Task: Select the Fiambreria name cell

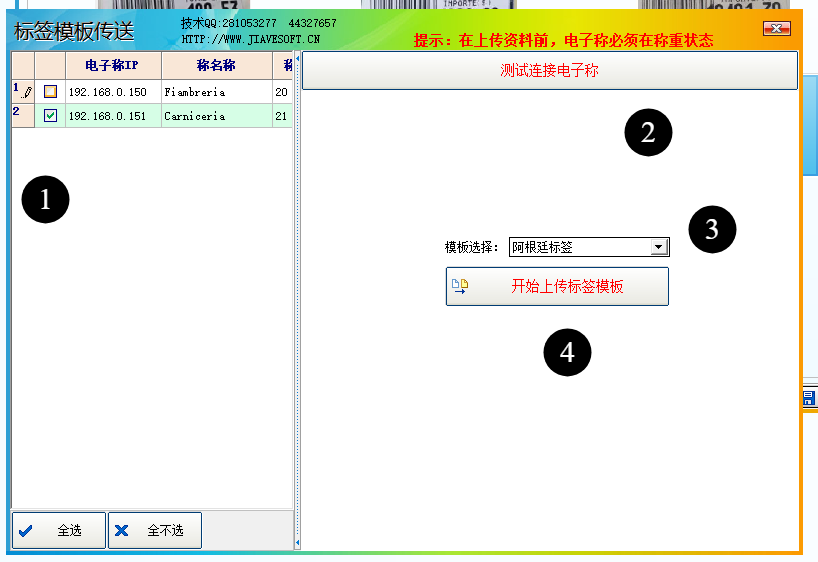Action: pos(217,92)
